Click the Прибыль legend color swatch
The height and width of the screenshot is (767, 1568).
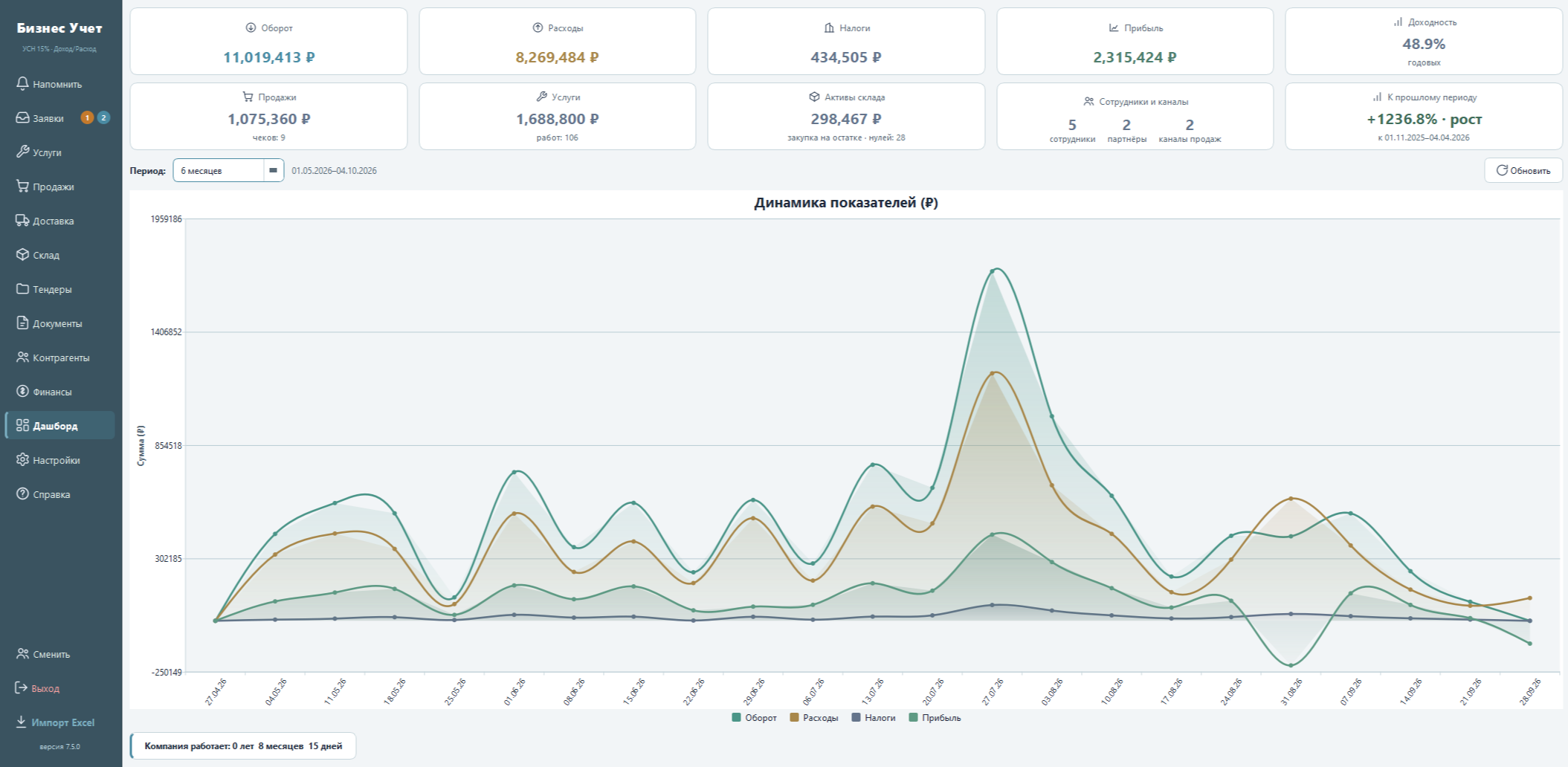point(914,718)
